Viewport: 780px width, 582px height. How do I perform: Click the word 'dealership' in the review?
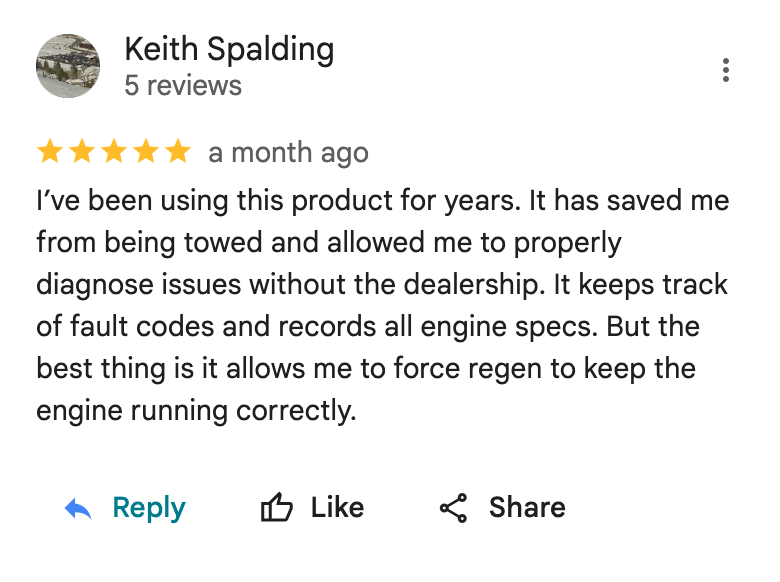click(x=471, y=285)
